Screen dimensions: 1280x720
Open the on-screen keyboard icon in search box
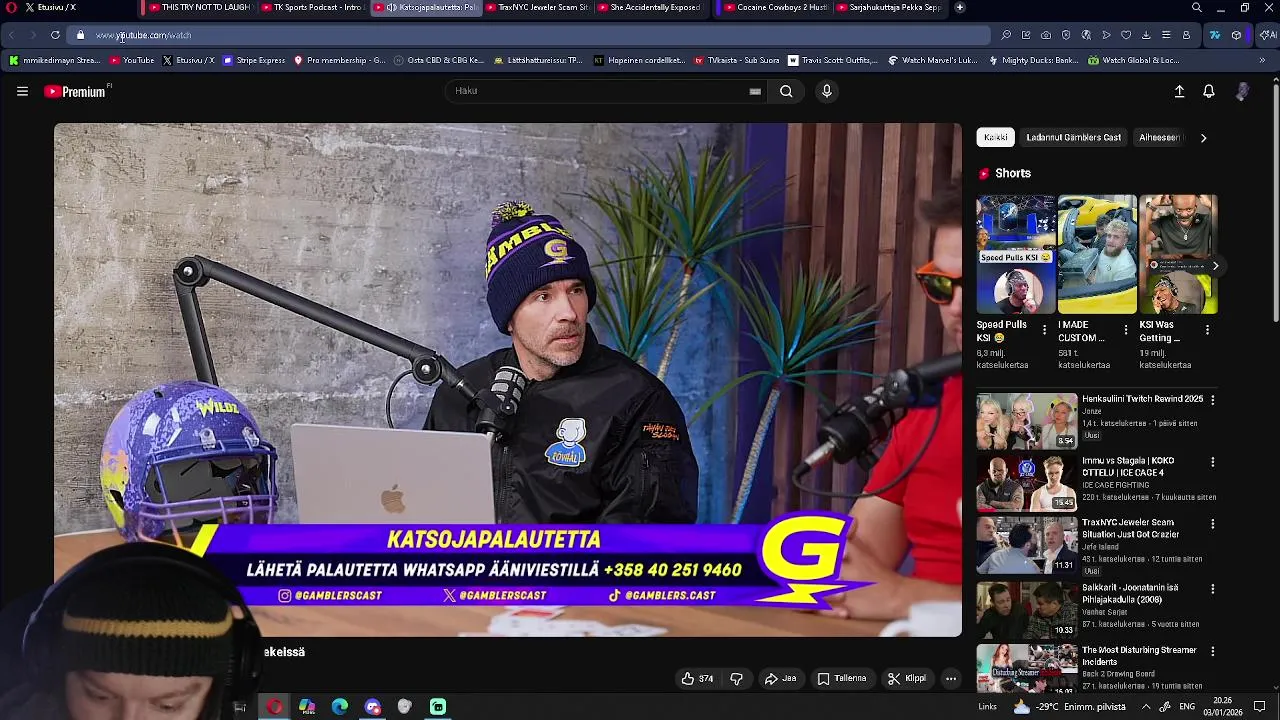[755, 91]
